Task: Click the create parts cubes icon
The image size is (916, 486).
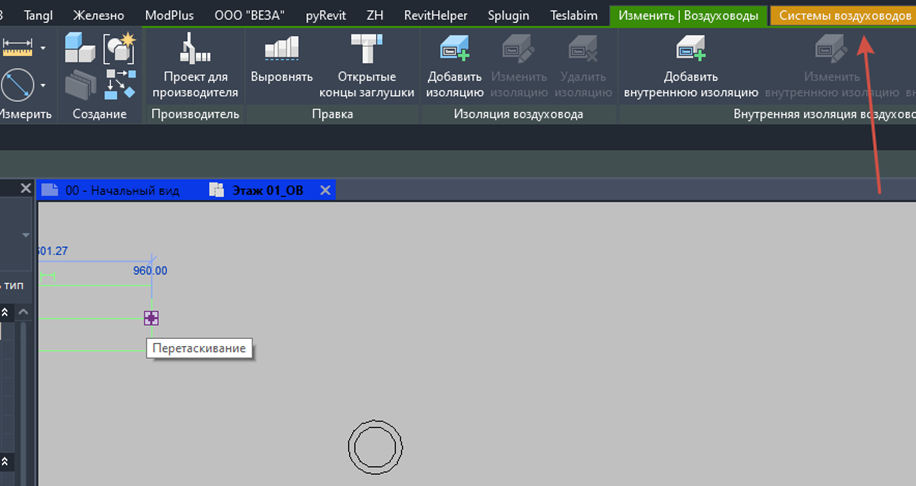Action: (79, 47)
